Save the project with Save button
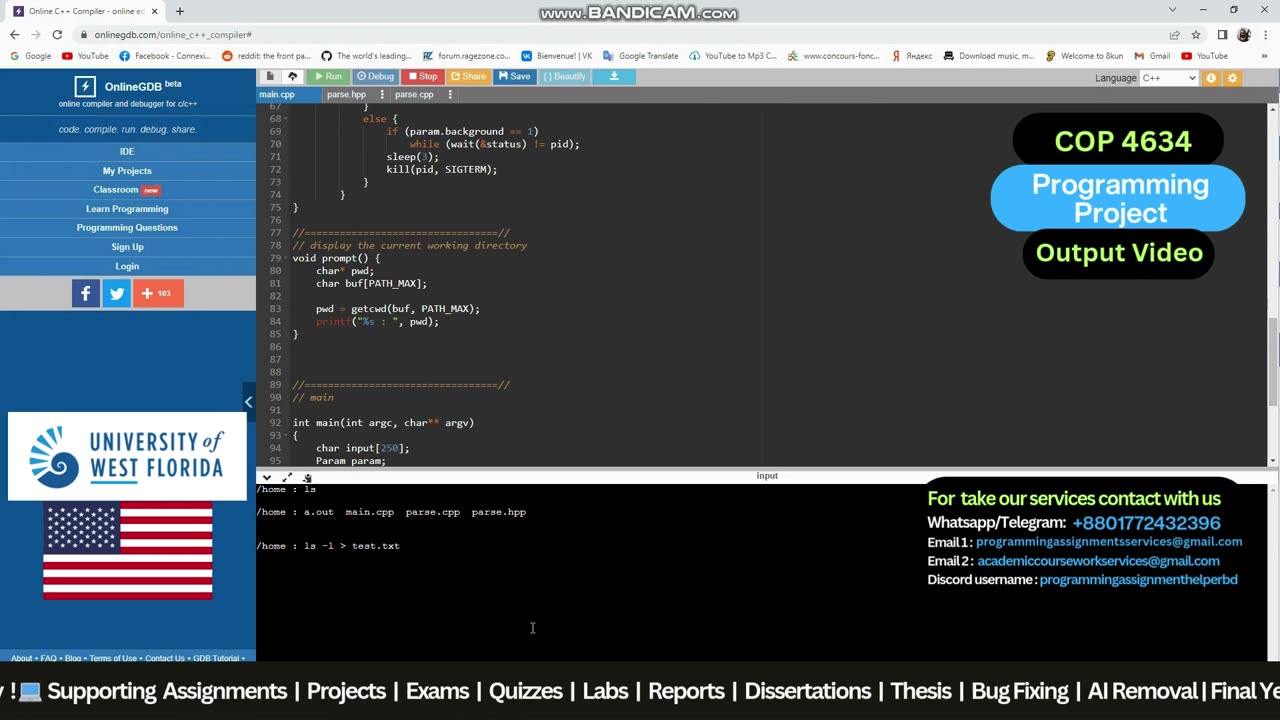Screen dimensions: 1280x720 [x=515, y=76]
